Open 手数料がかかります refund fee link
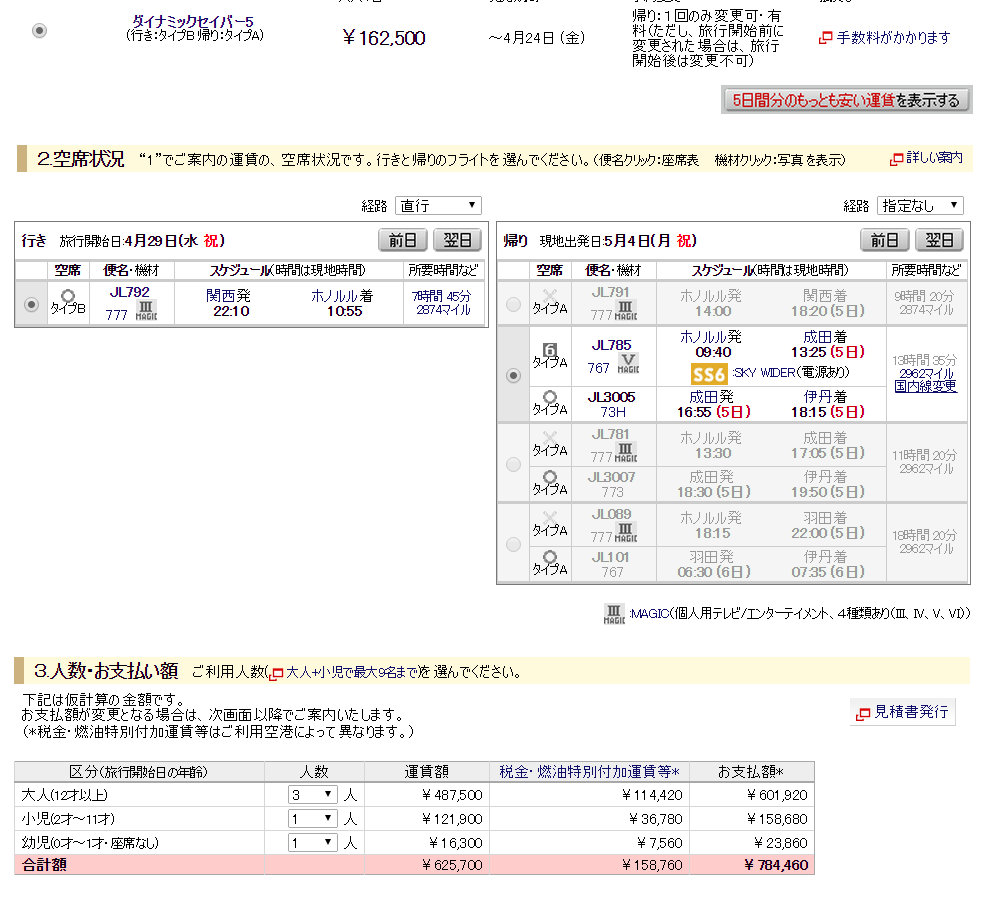Viewport: 984px width, 900px height. [x=893, y=38]
